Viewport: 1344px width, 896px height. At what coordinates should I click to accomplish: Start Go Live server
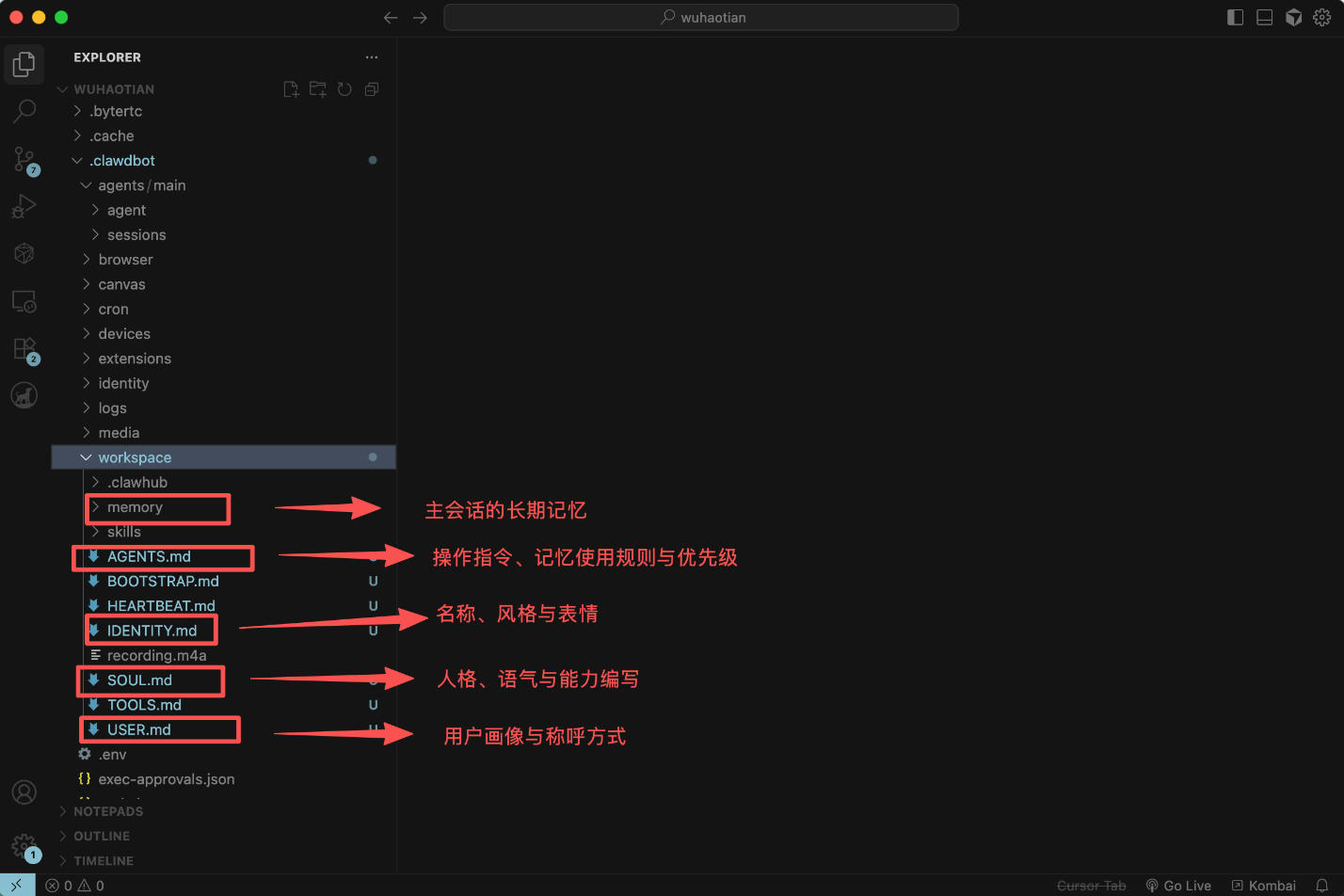[1178, 886]
